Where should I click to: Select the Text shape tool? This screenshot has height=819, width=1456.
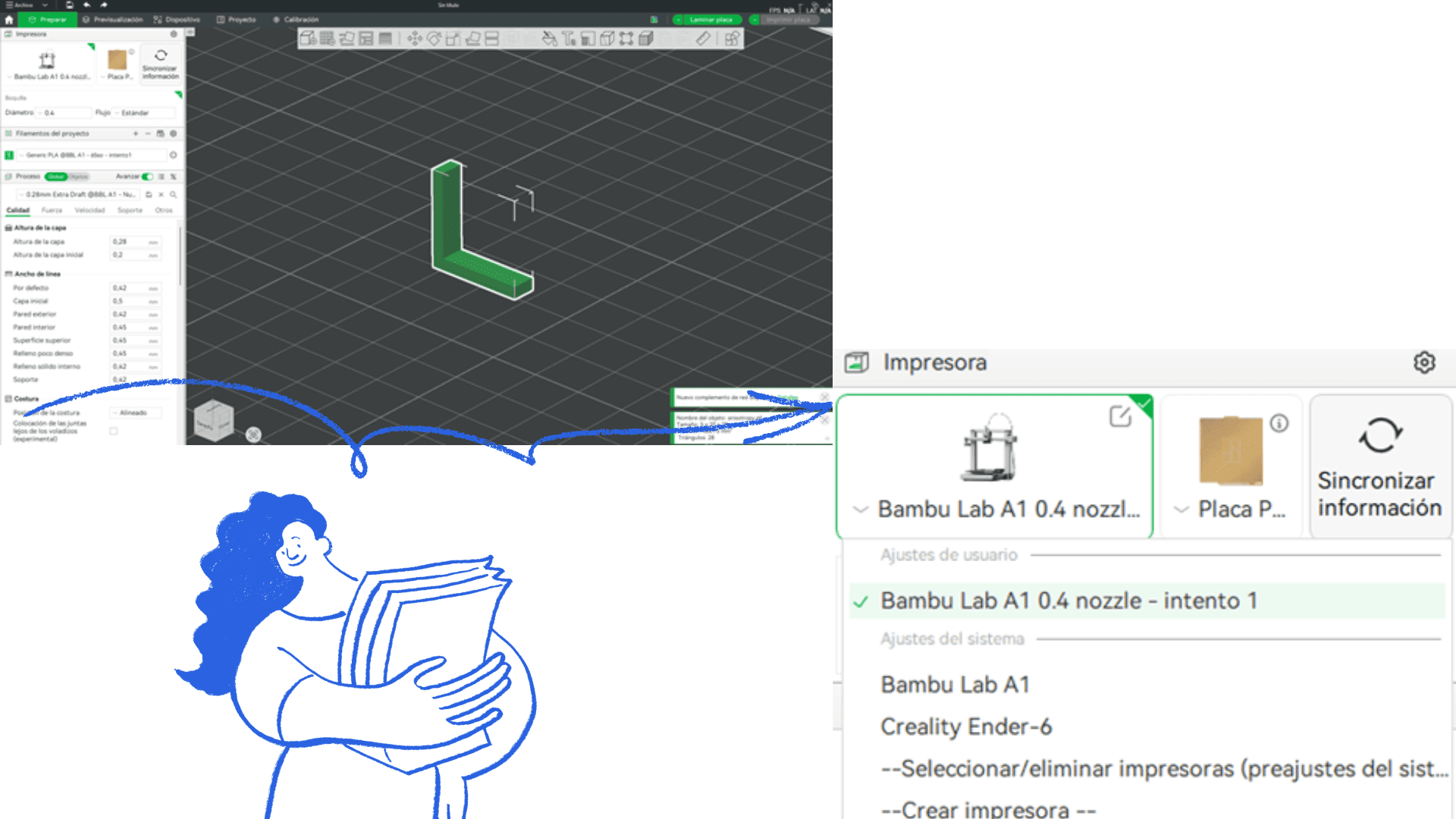569,39
